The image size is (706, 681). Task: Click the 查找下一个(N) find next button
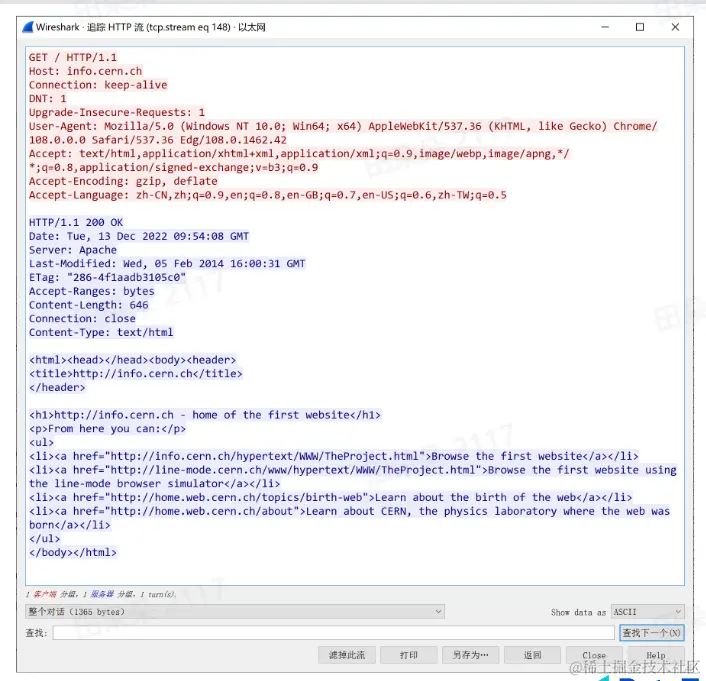[x=652, y=633]
